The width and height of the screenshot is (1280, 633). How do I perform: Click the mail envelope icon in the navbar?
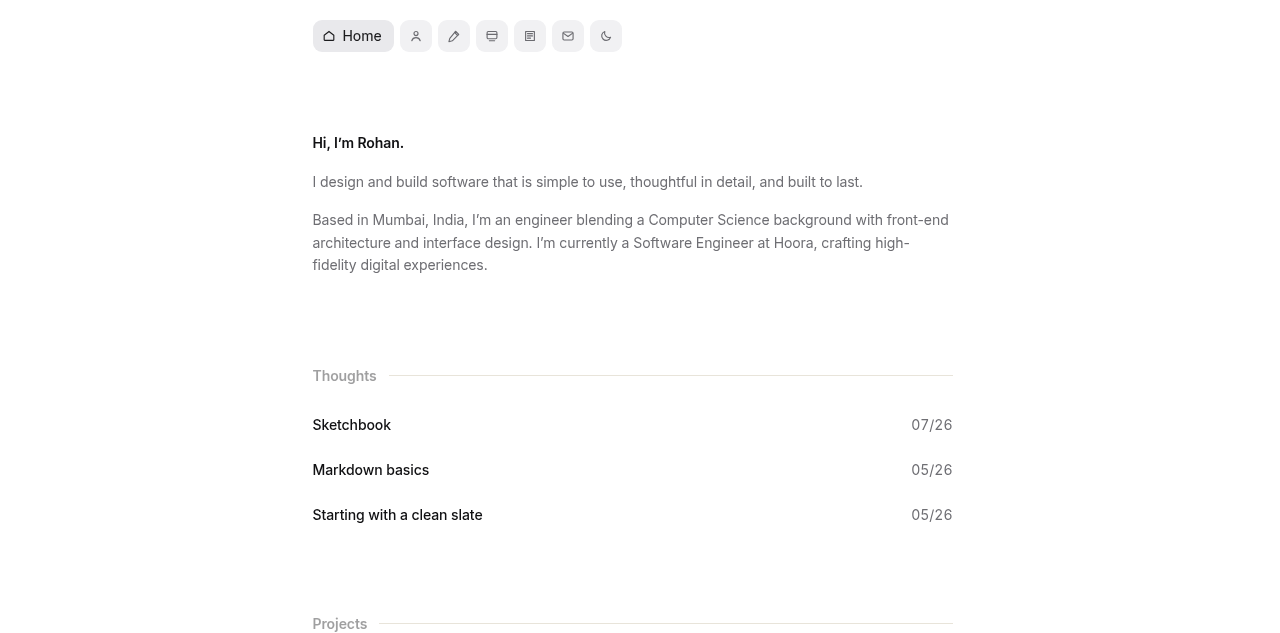(568, 36)
